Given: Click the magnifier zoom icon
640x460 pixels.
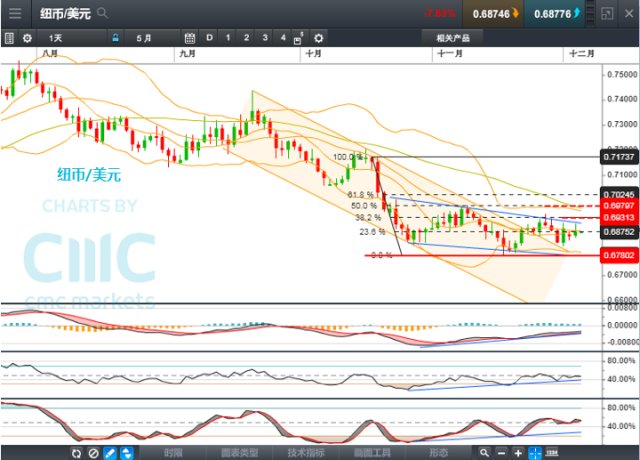Looking at the screenshot, I should coord(484,453).
